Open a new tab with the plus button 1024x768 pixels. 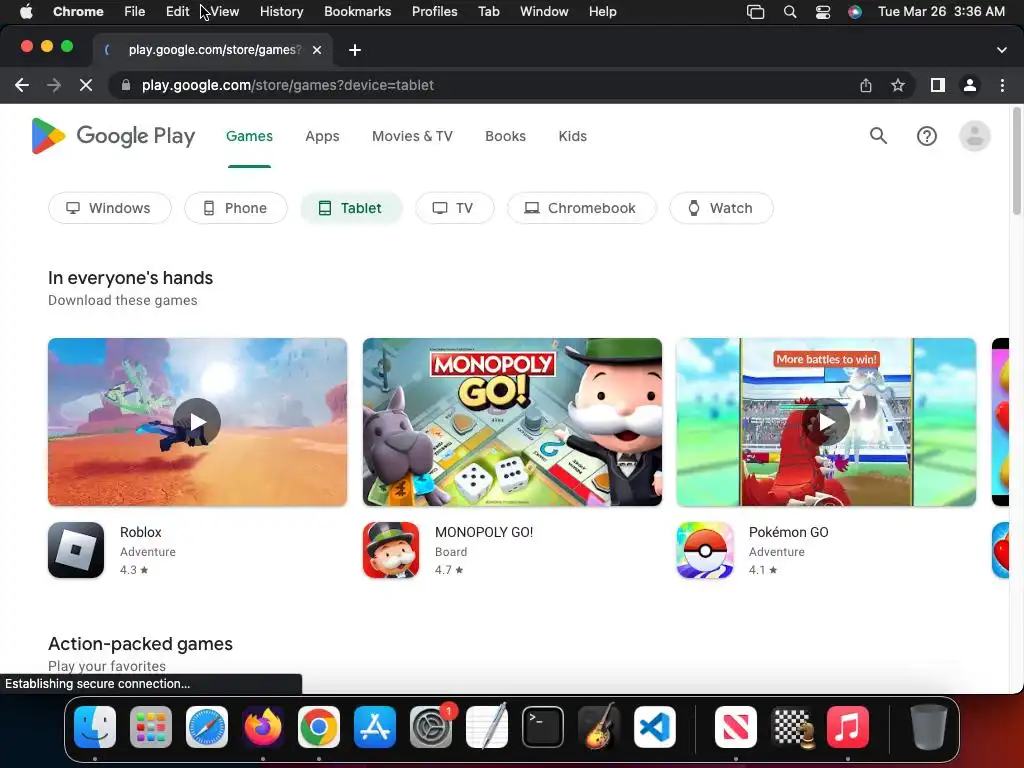click(x=355, y=50)
